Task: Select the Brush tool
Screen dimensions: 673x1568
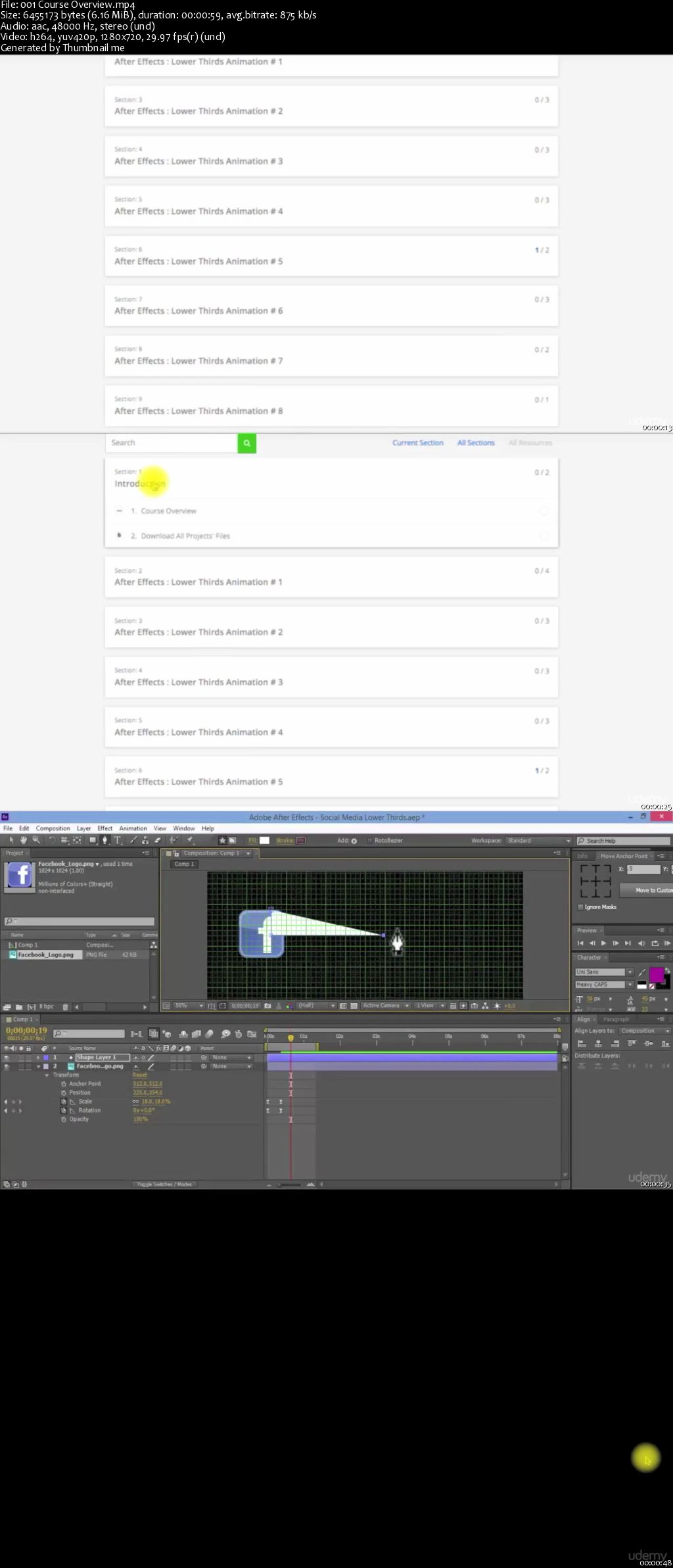Action: [133, 840]
